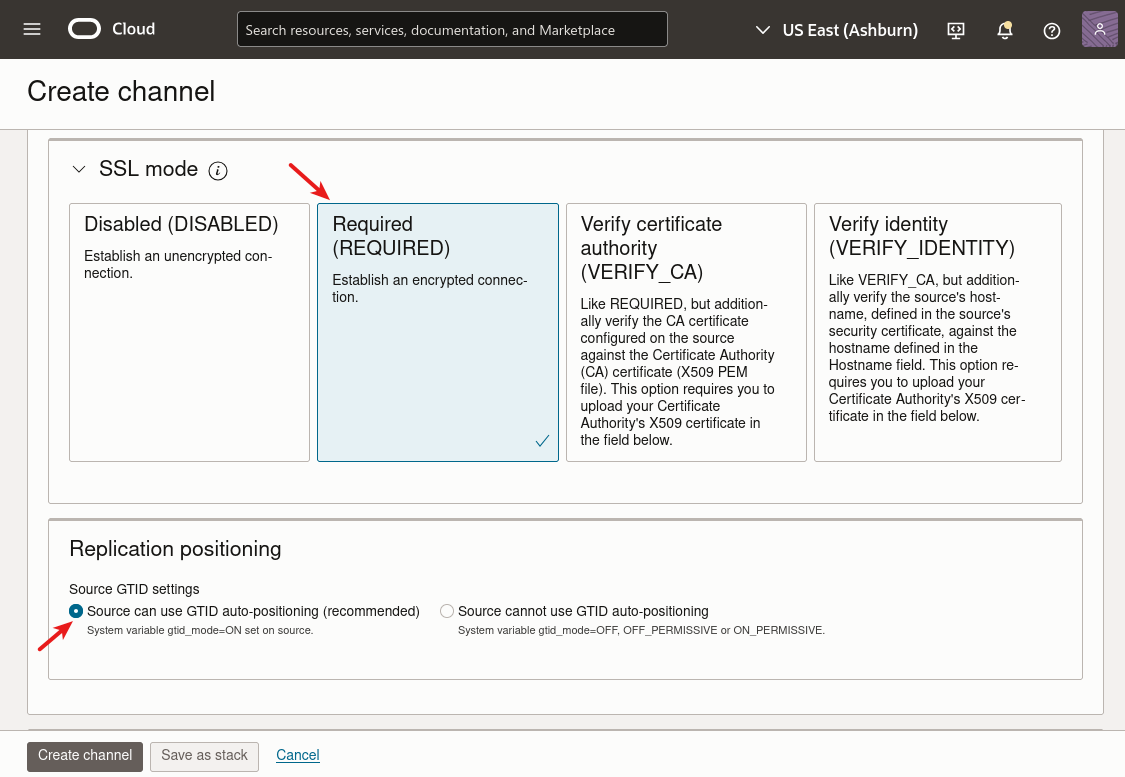
Task: Click the Source GTID settings label
Action: tap(134, 589)
